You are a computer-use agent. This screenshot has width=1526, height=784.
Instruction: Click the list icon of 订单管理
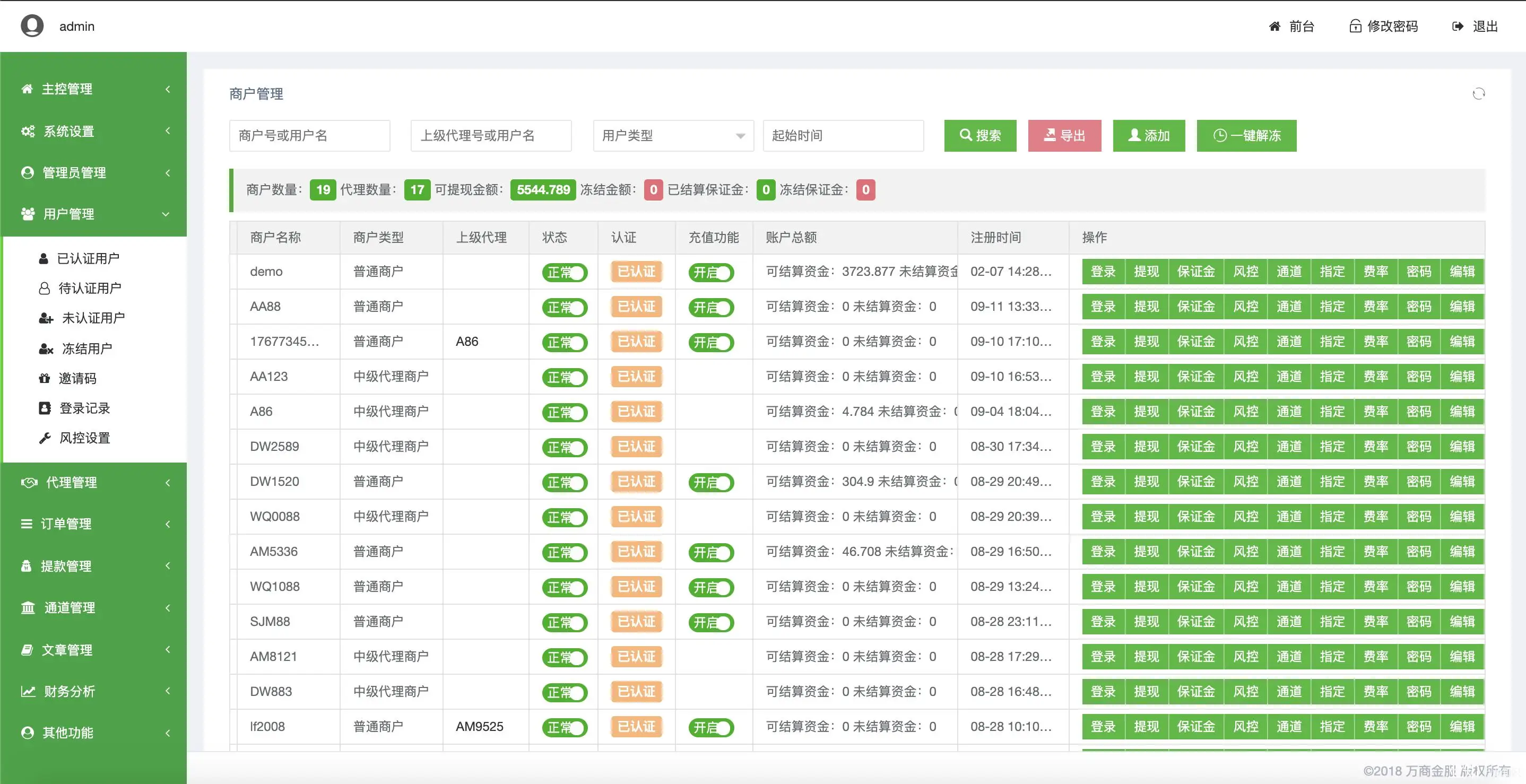(26, 524)
